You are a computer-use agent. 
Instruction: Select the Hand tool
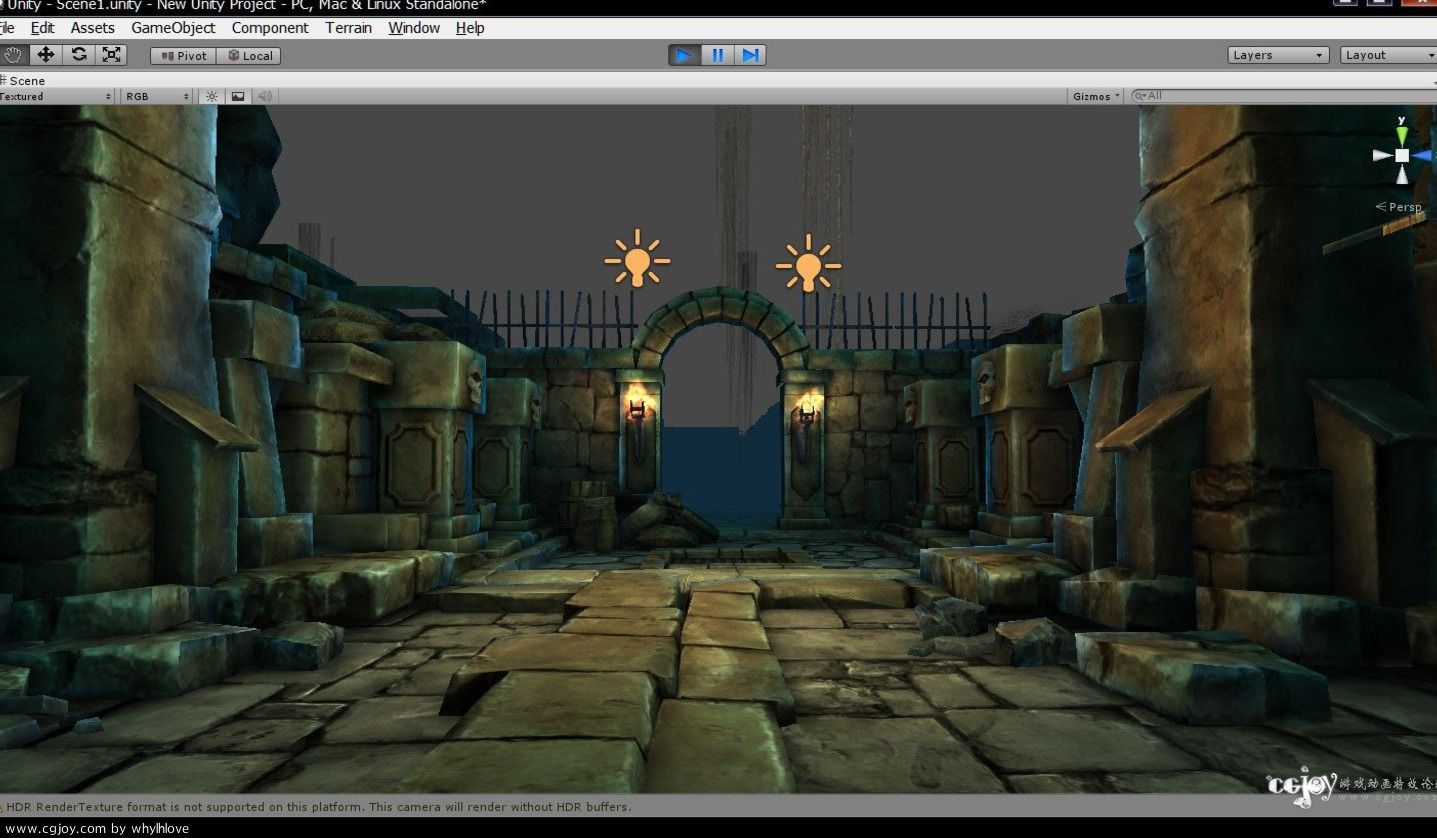[12, 55]
